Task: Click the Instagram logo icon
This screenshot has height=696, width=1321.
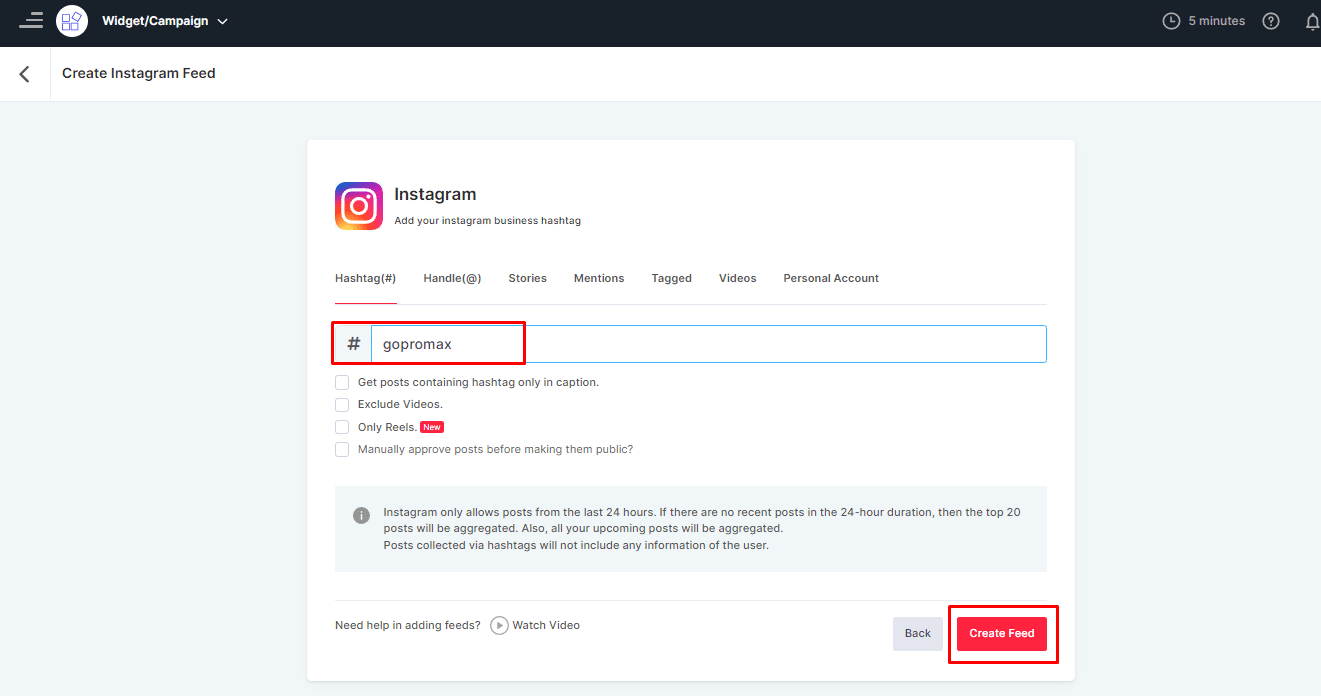Action: [359, 206]
